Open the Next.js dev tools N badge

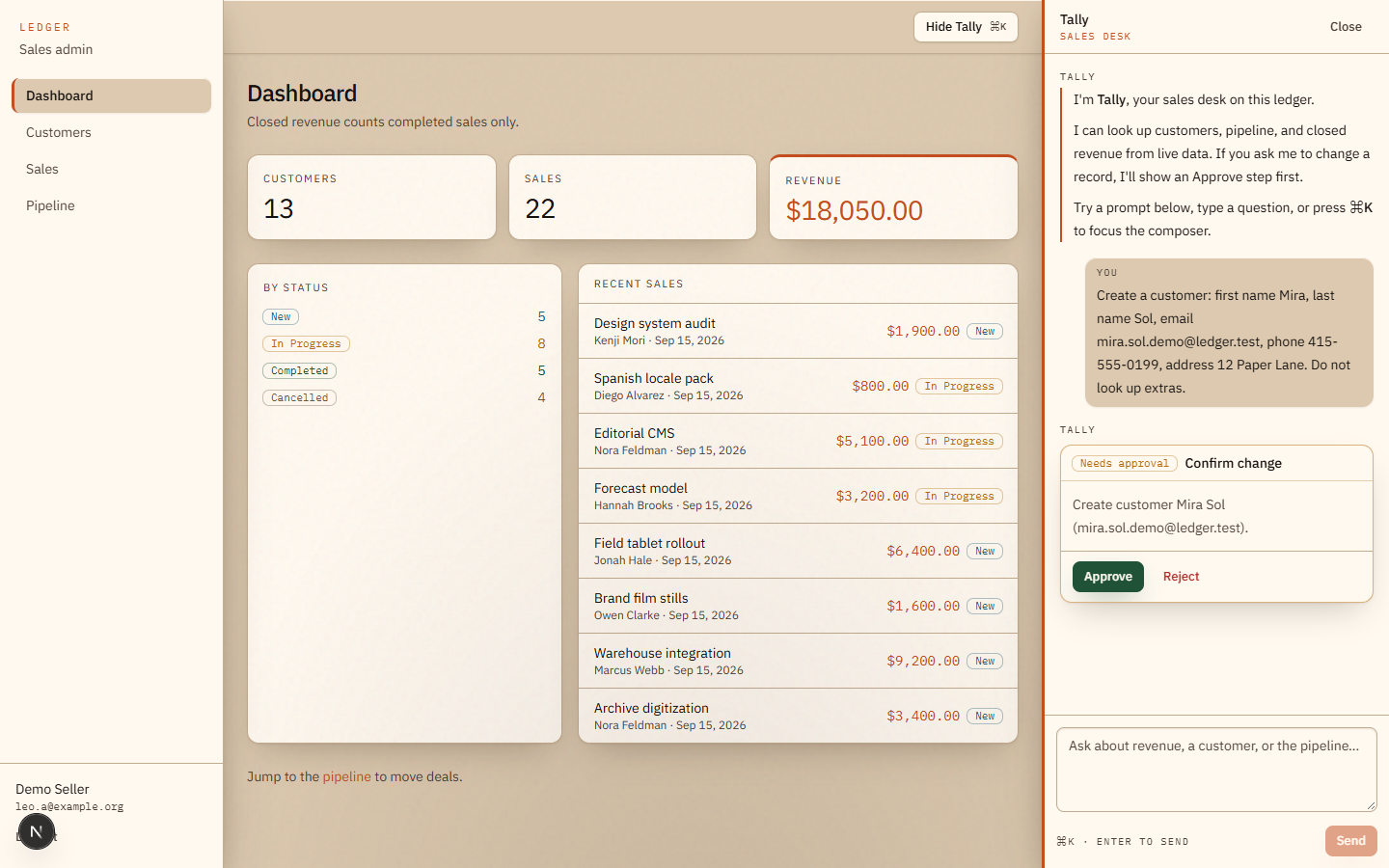point(37,831)
